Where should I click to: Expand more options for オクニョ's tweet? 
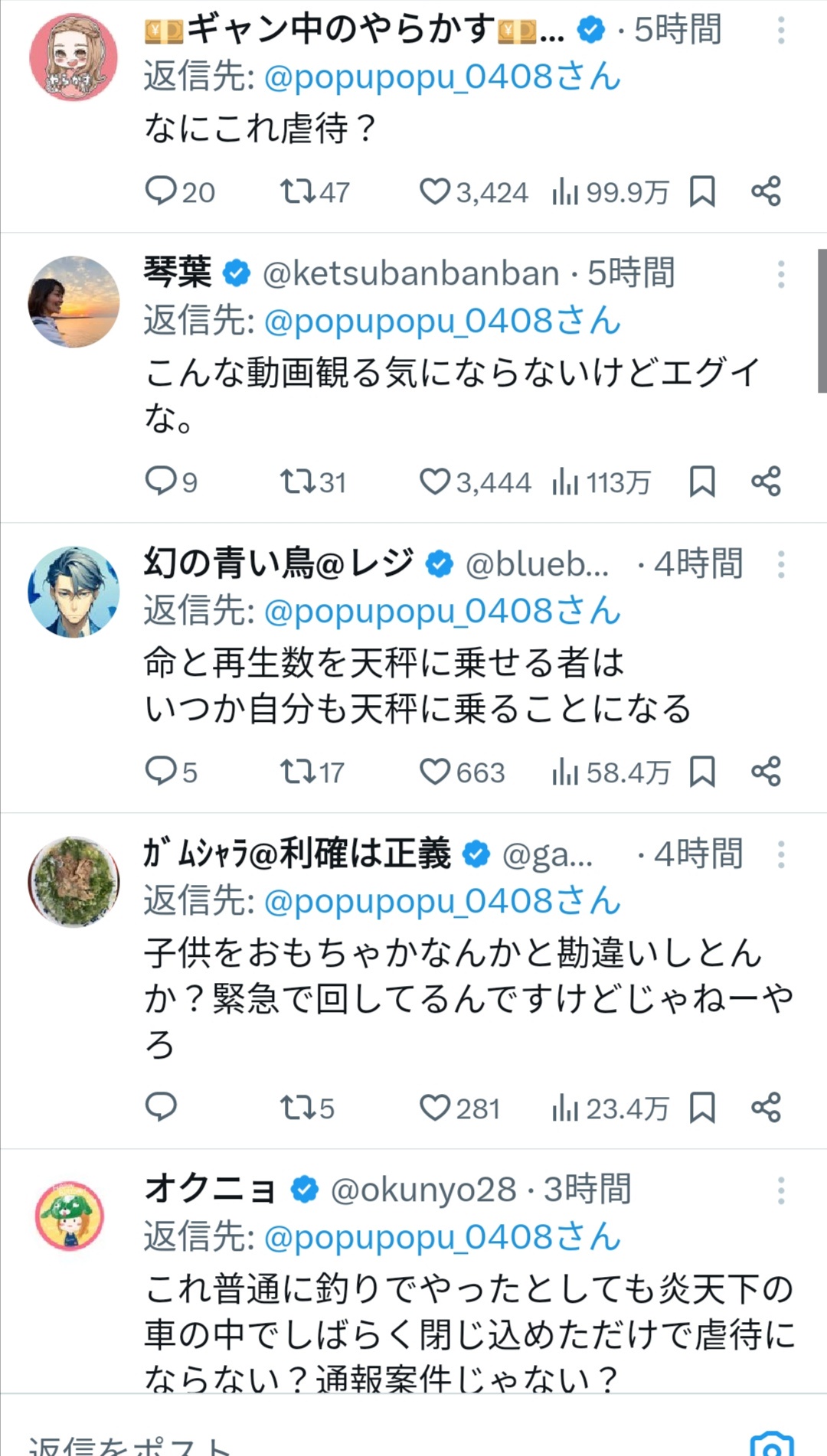(780, 1190)
